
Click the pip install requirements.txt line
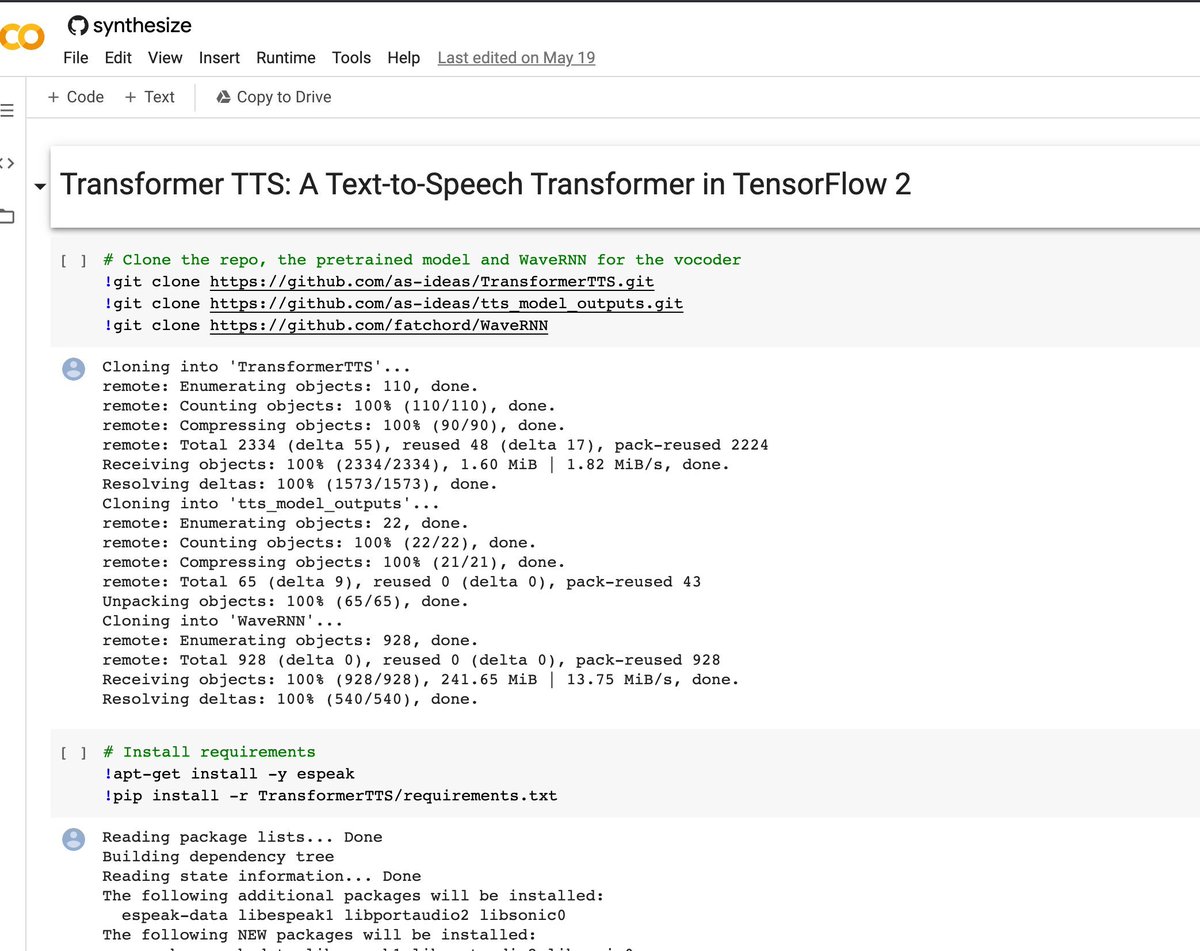pos(330,796)
